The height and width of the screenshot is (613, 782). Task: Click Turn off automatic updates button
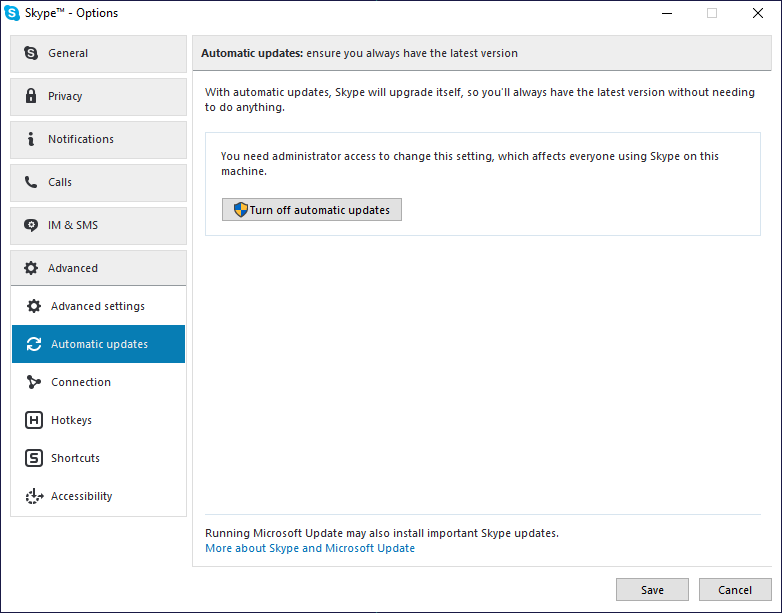pos(312,209)
